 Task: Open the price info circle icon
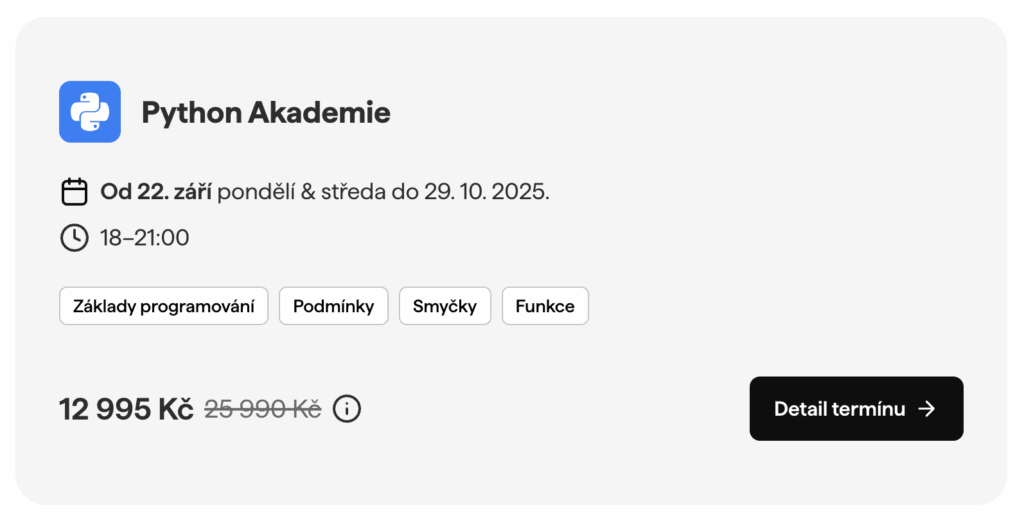click(x=346, y=409)
